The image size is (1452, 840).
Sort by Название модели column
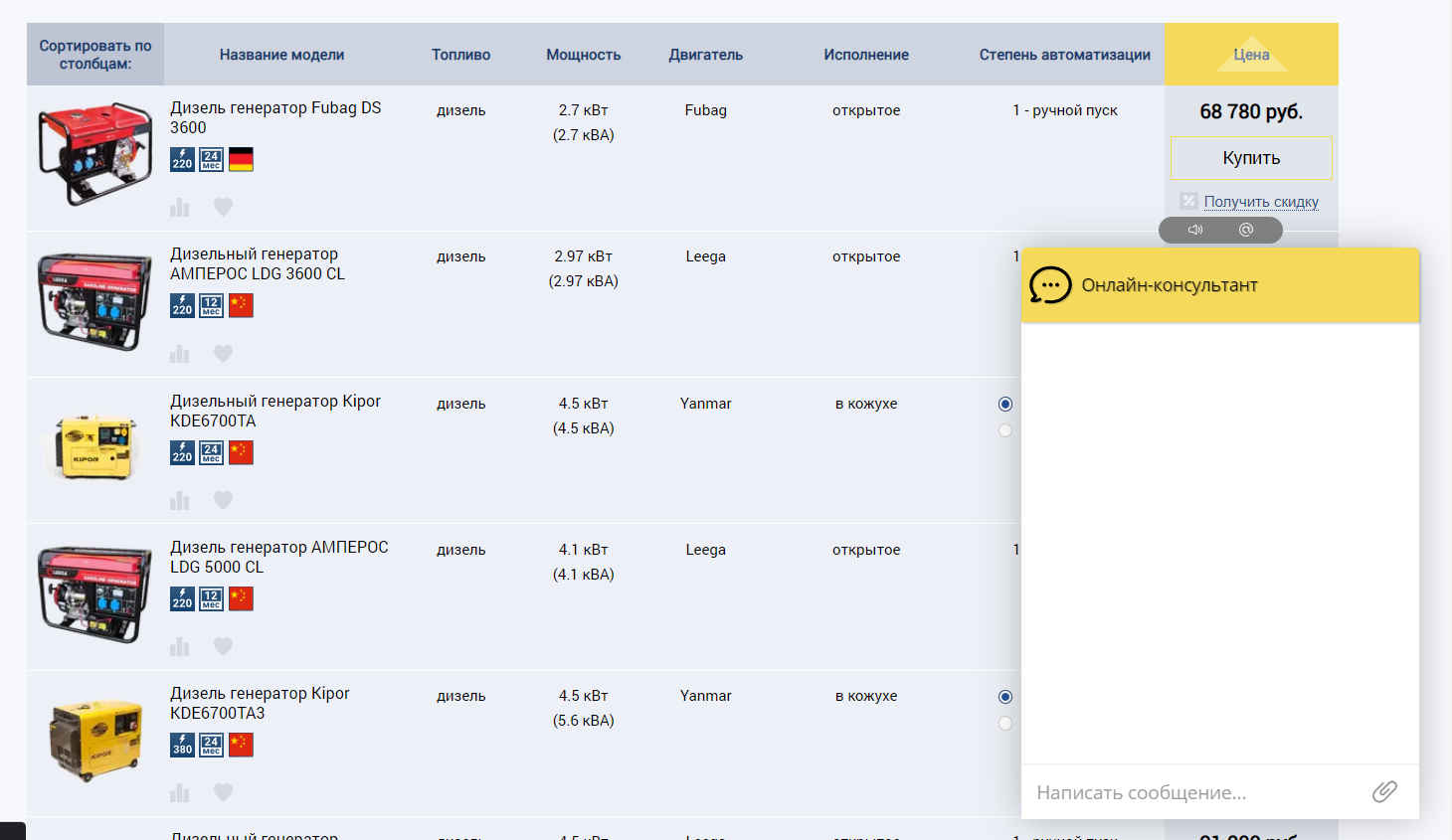click(281, 55)
